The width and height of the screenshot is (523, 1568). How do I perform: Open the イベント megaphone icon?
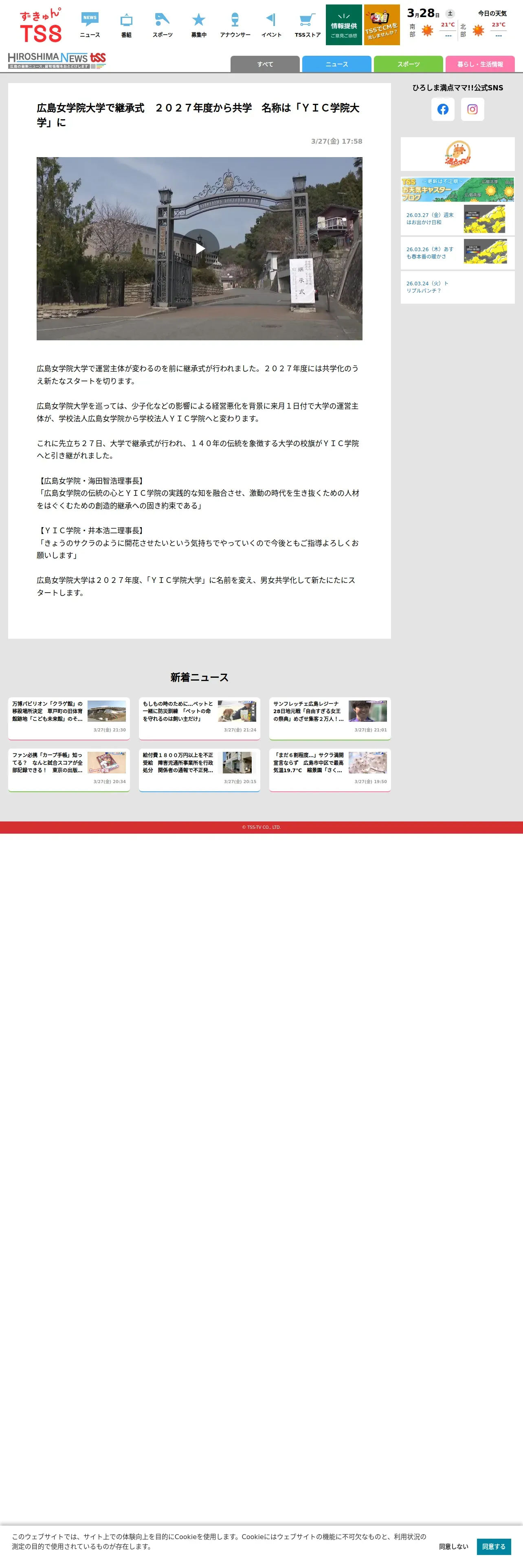tap(272, 25)
